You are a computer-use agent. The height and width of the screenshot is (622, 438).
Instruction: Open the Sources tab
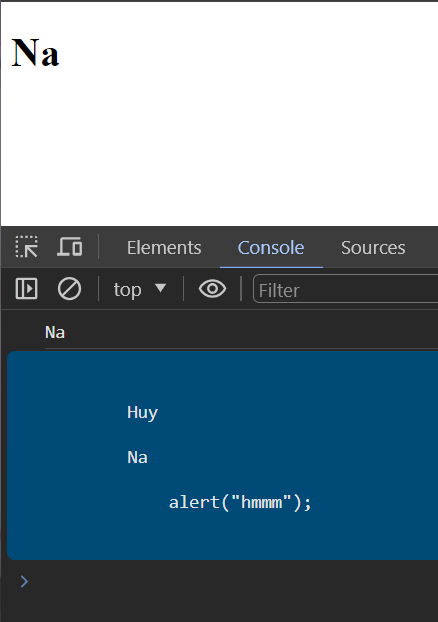[x=373, y=248]
